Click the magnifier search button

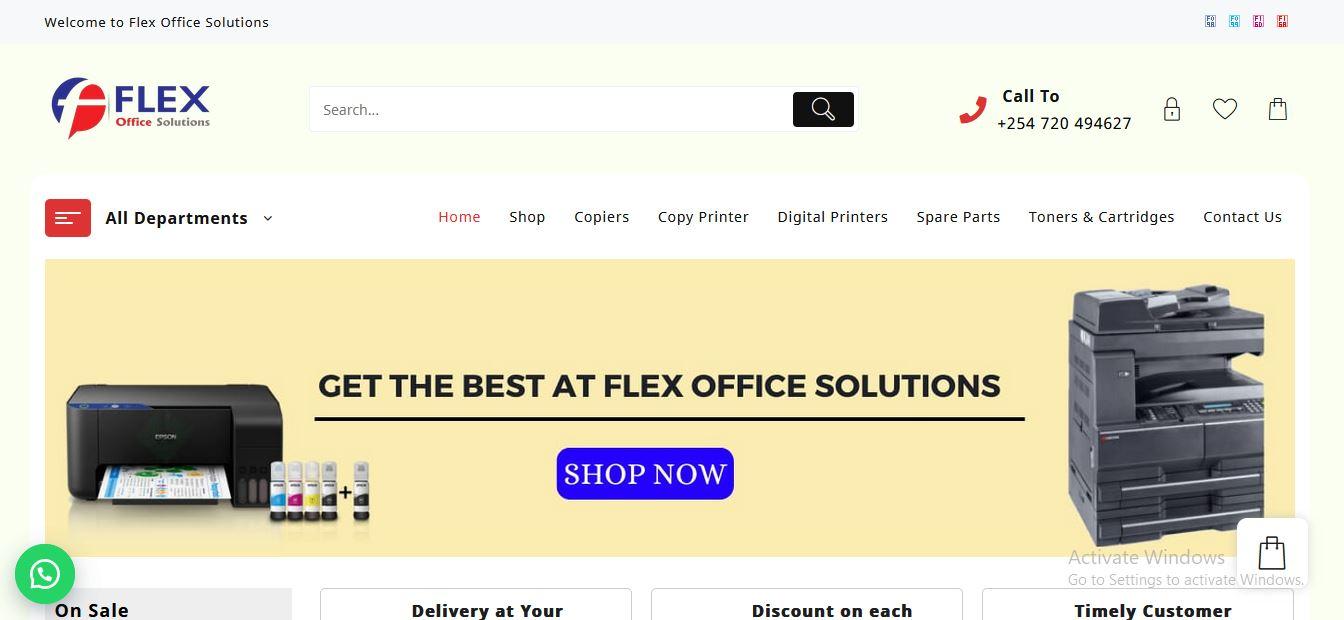pyautogui.click(x=823, y=110)
